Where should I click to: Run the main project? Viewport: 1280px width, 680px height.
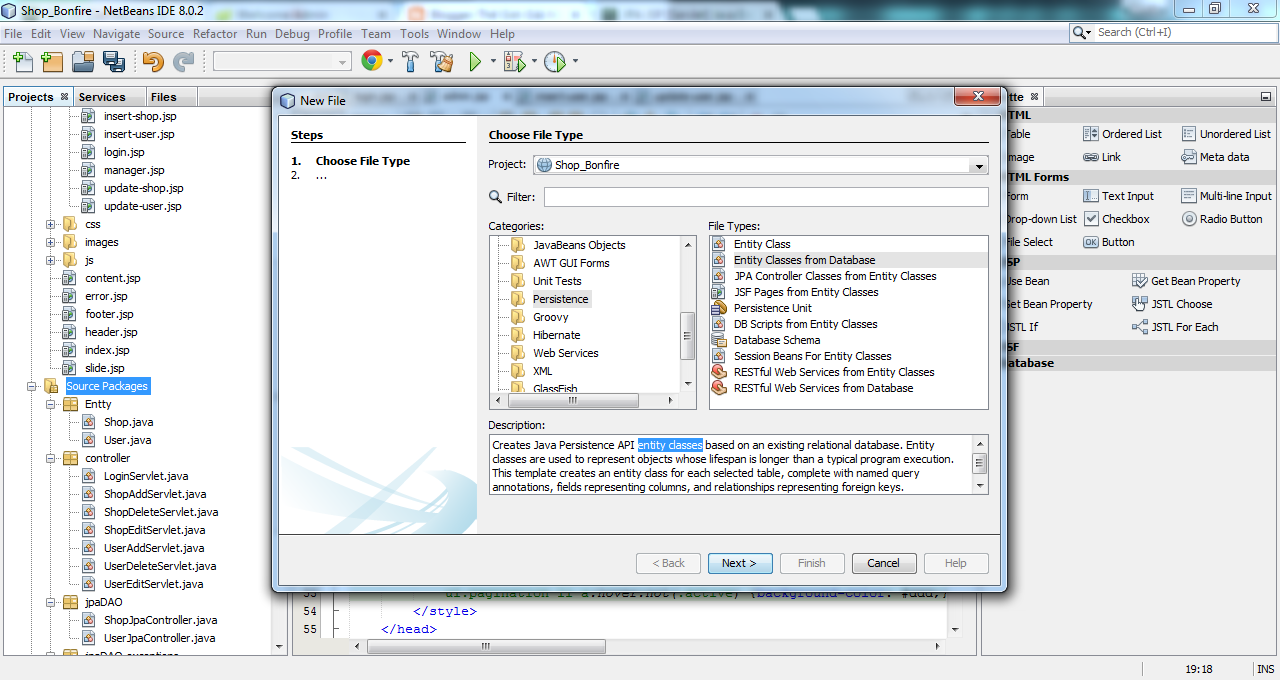(472, 61)
